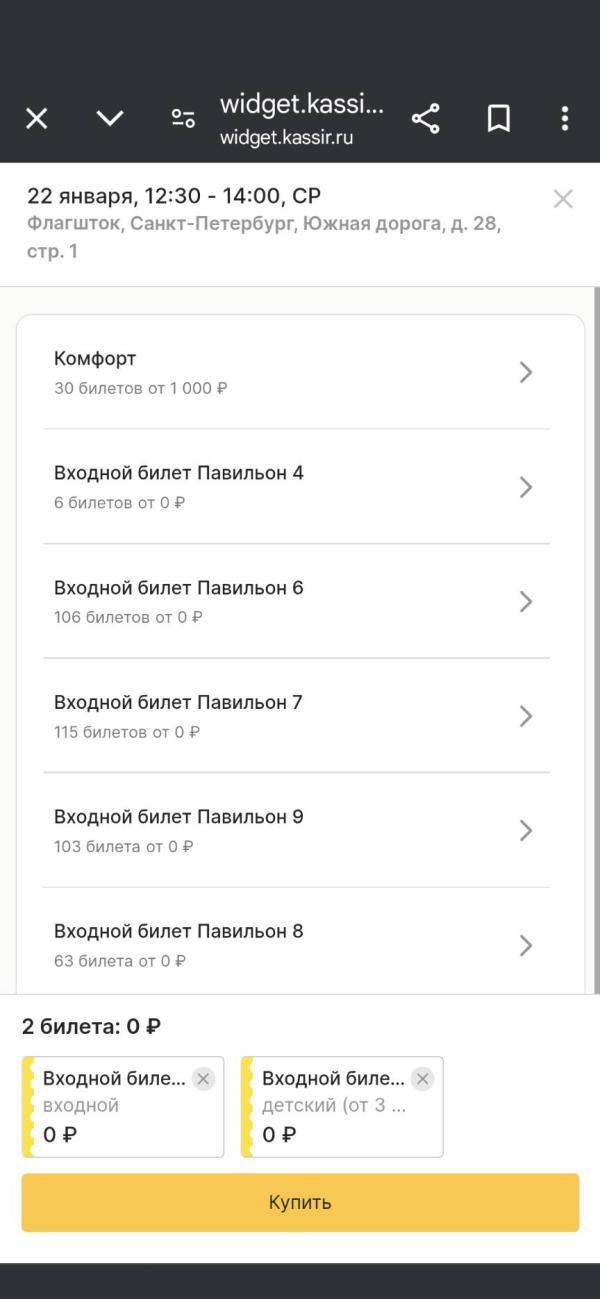Remove the входной ticket from cart

[203, 1078]
